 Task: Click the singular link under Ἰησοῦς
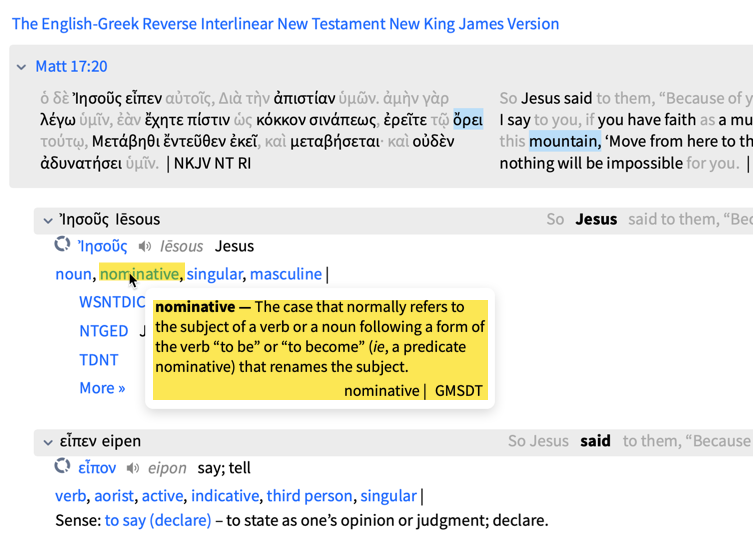tap(215, 274)
